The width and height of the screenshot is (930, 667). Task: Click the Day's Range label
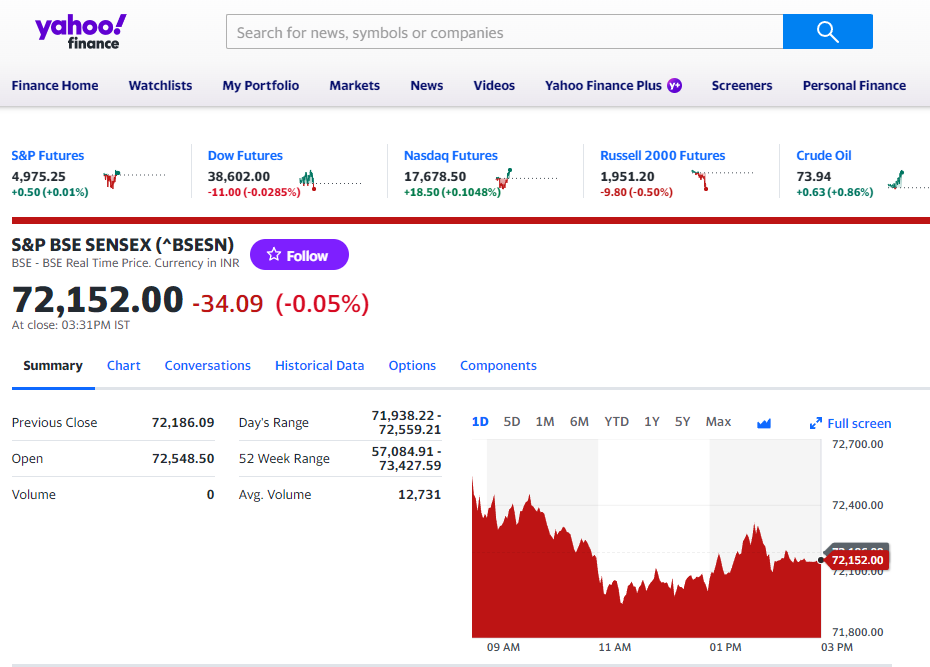(273, 423)
